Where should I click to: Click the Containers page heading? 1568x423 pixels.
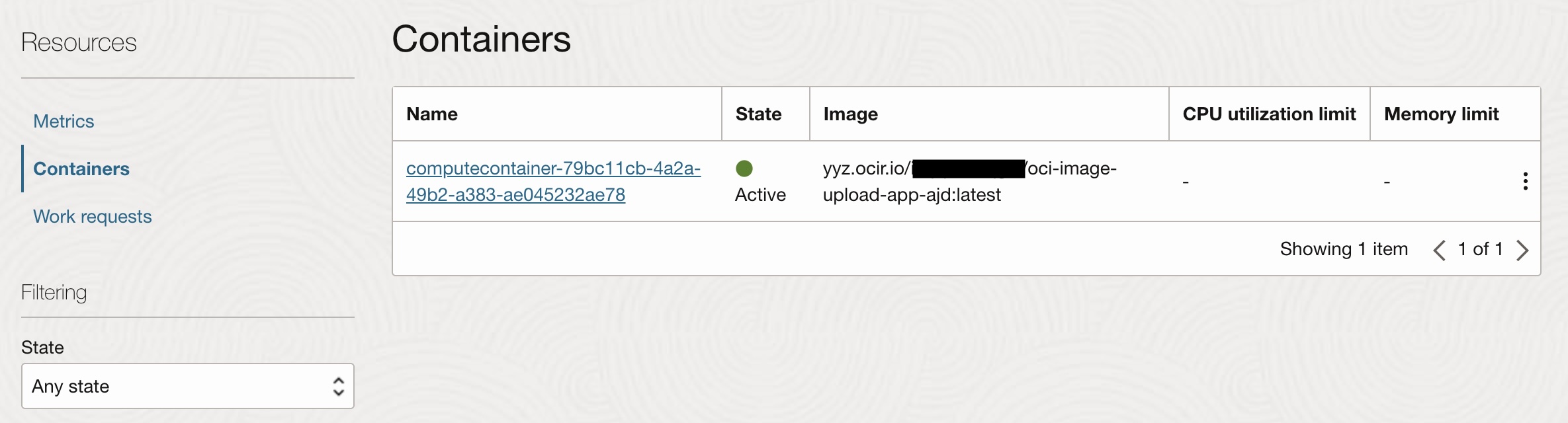[481, 39]
